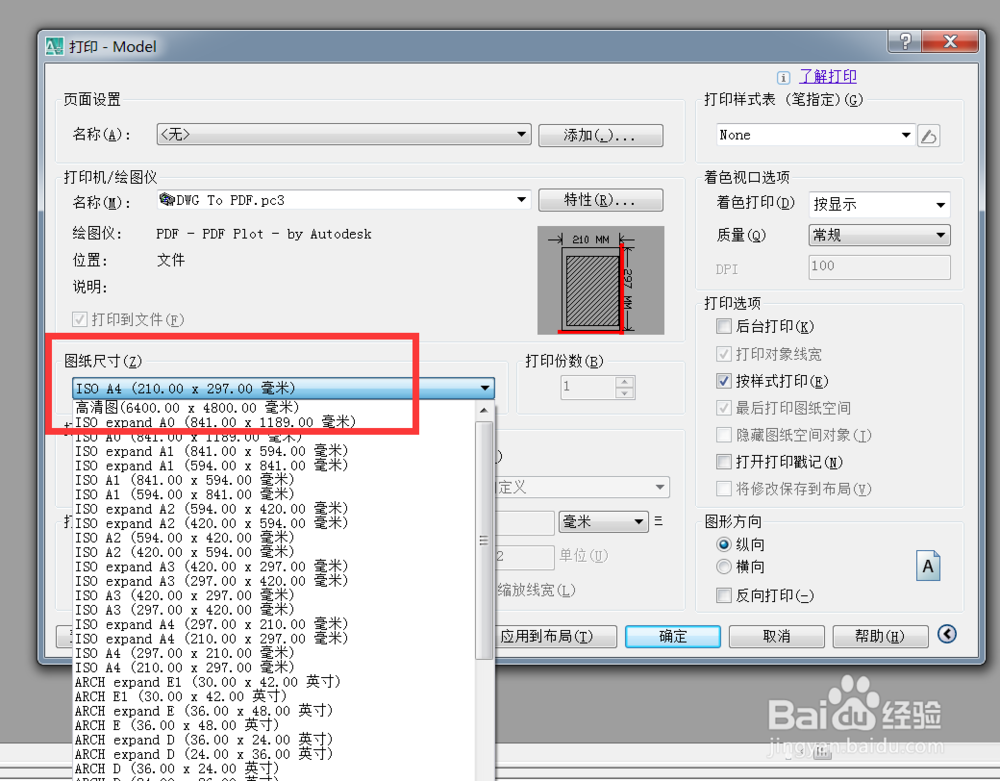Click the 特性(R)... button

click(600, 200)
